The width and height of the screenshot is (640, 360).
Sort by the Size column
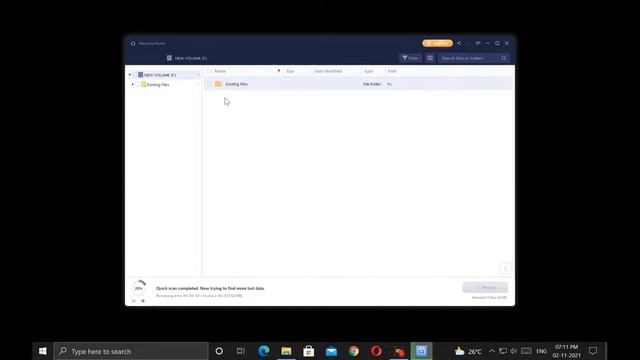pos(290,71)
